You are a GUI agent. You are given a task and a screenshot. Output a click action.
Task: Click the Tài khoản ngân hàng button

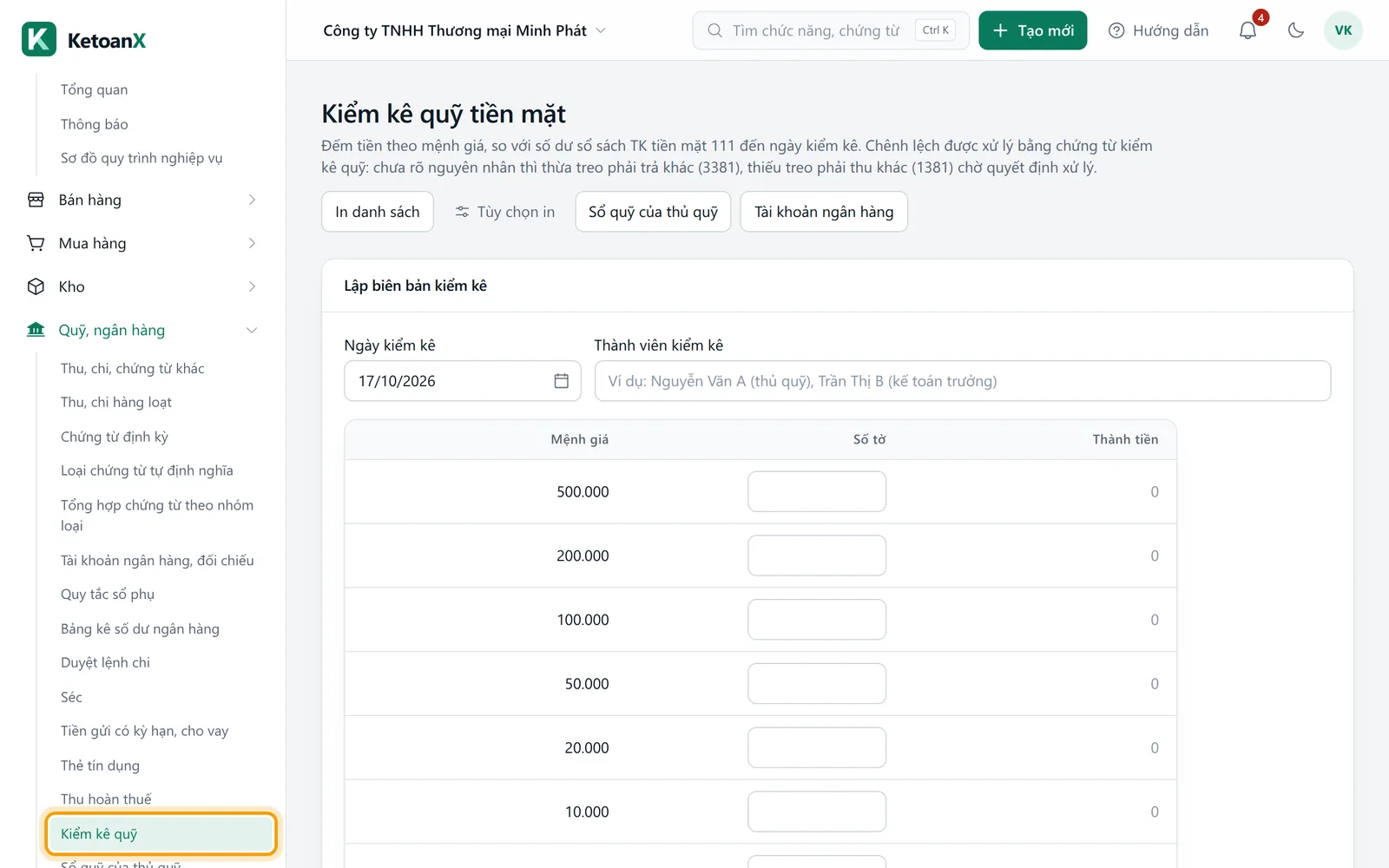pos(824,212)
